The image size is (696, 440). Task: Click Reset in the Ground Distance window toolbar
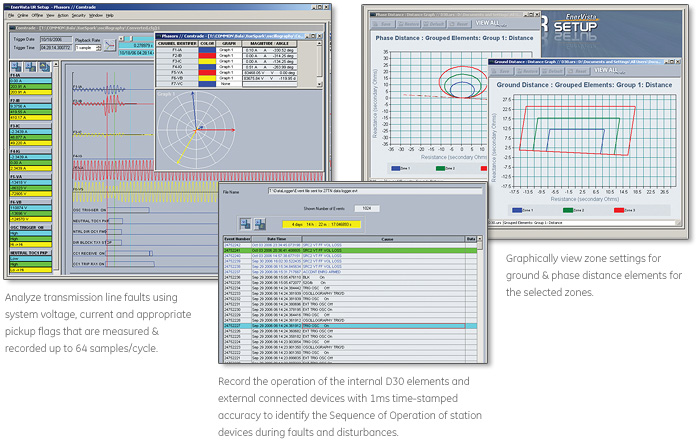[577, 71]
